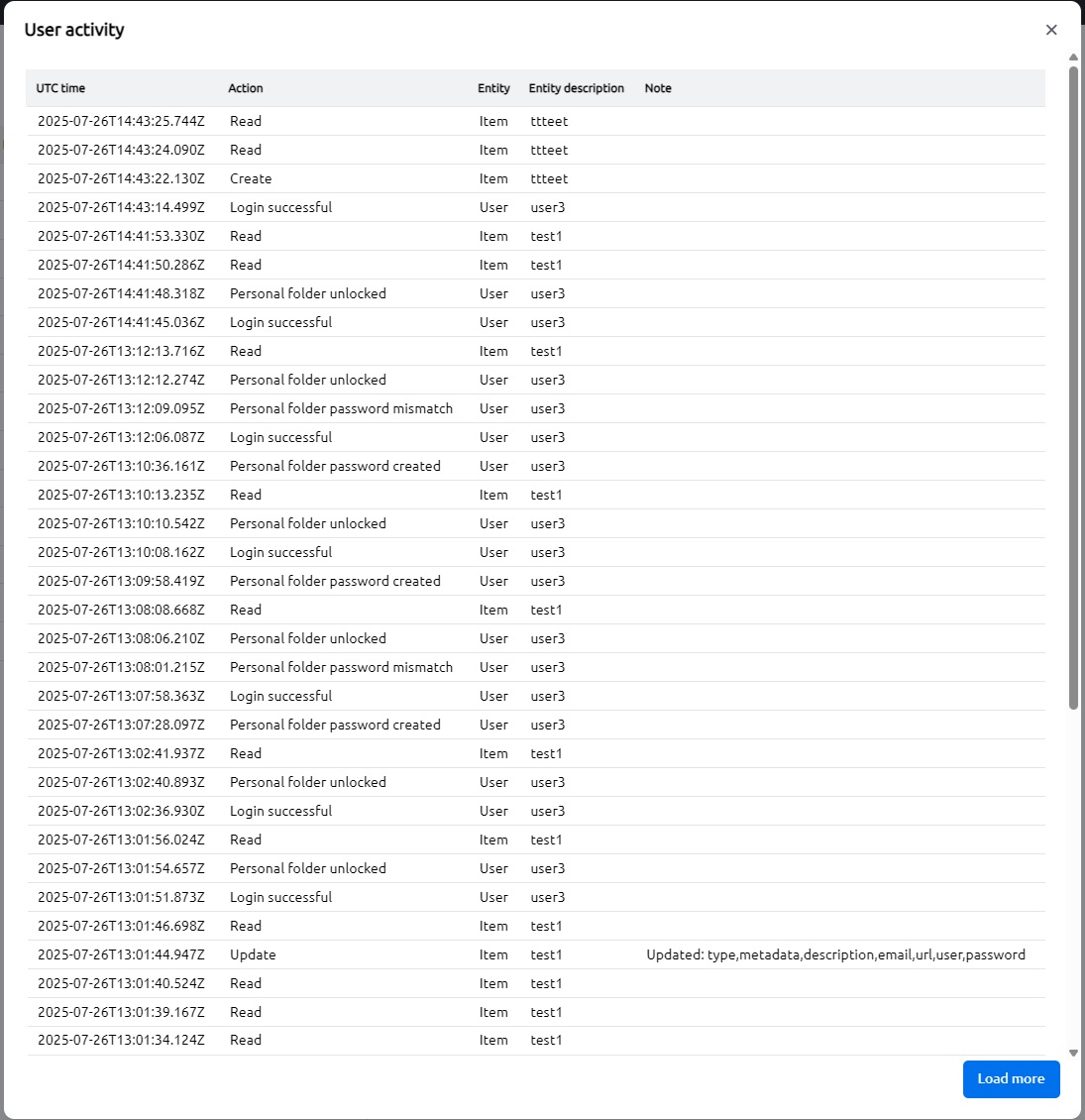Click the note starting with Updated: type,metadata
The width and height of the screenshot is (1085, 1120).
[x=835, y=954]
